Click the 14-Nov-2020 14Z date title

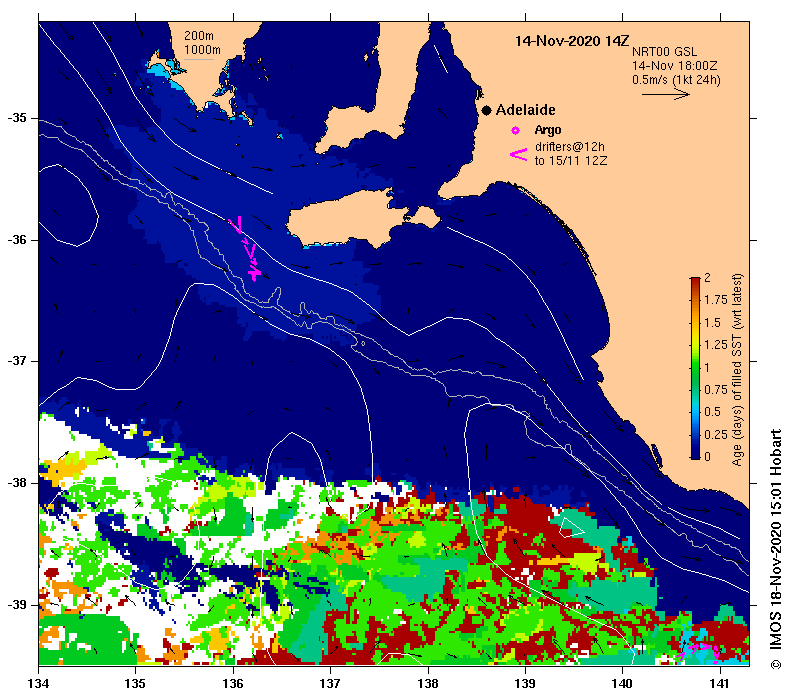click(x=572, y=41)
